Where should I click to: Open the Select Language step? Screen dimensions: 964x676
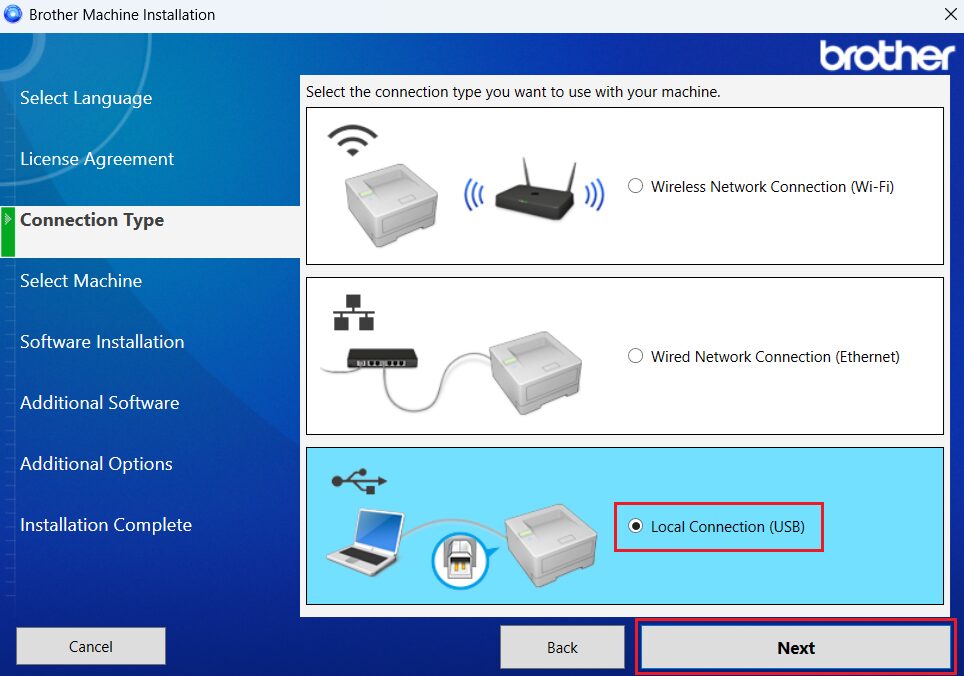tap(86, 98)
